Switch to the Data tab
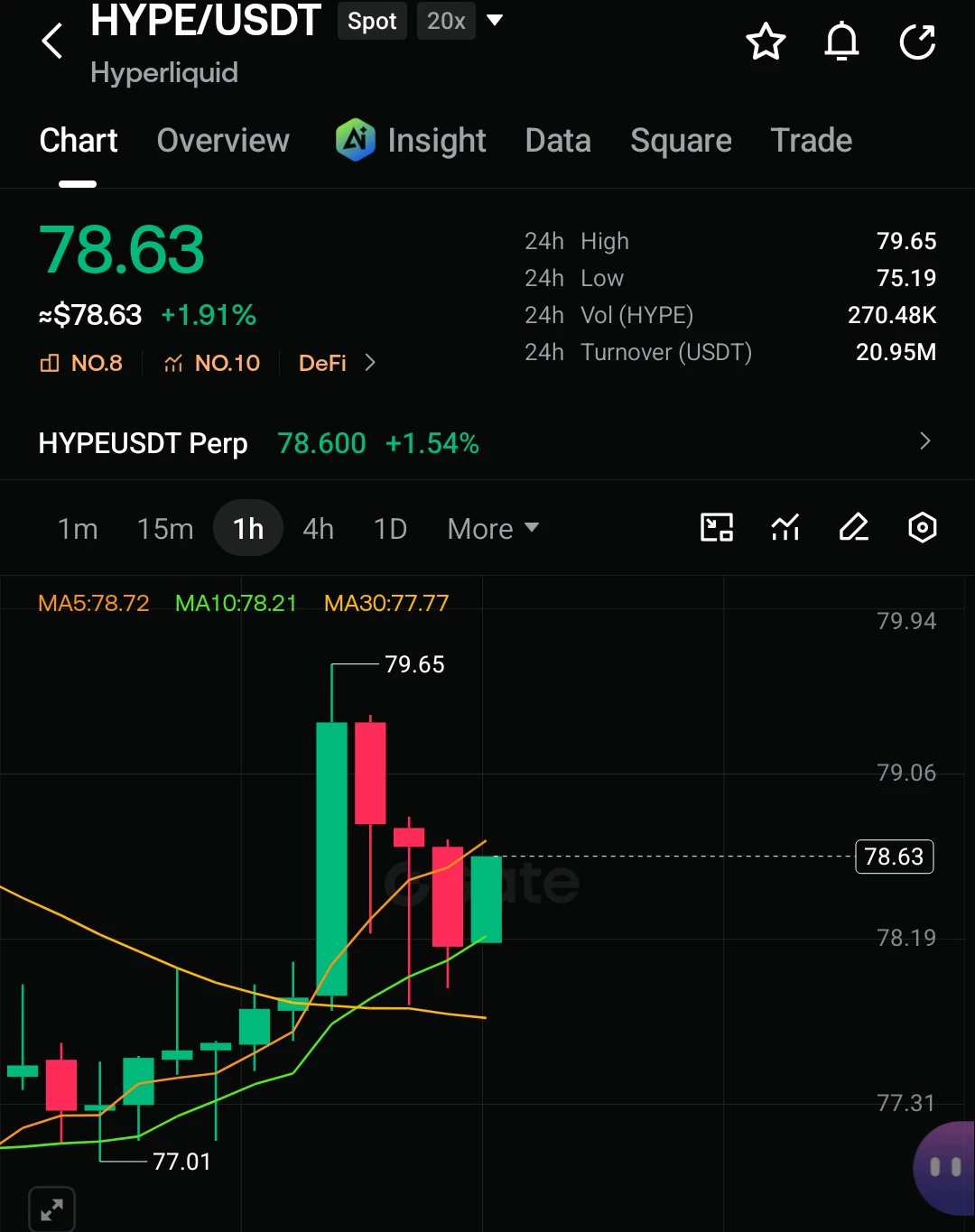The image size is (975, 1232). click(x=558, y=141)
